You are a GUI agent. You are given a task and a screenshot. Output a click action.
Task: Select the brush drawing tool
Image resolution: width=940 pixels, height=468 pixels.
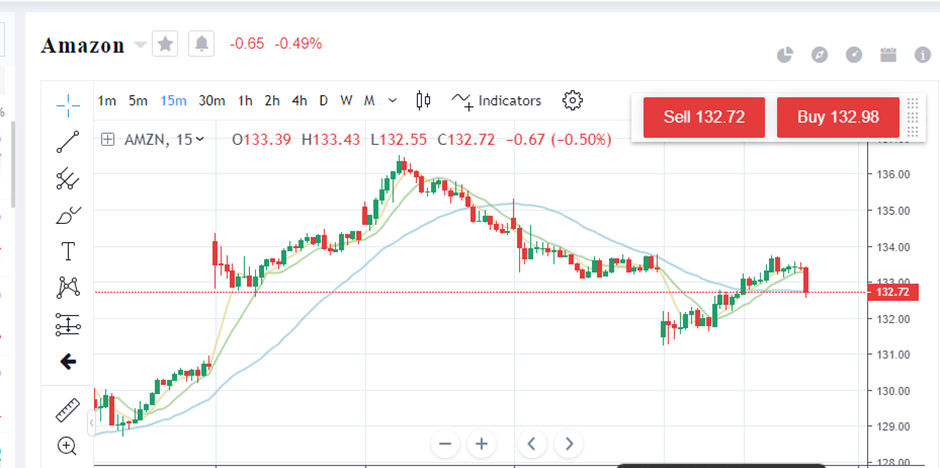pyautogui.click(x=68, y=214)
